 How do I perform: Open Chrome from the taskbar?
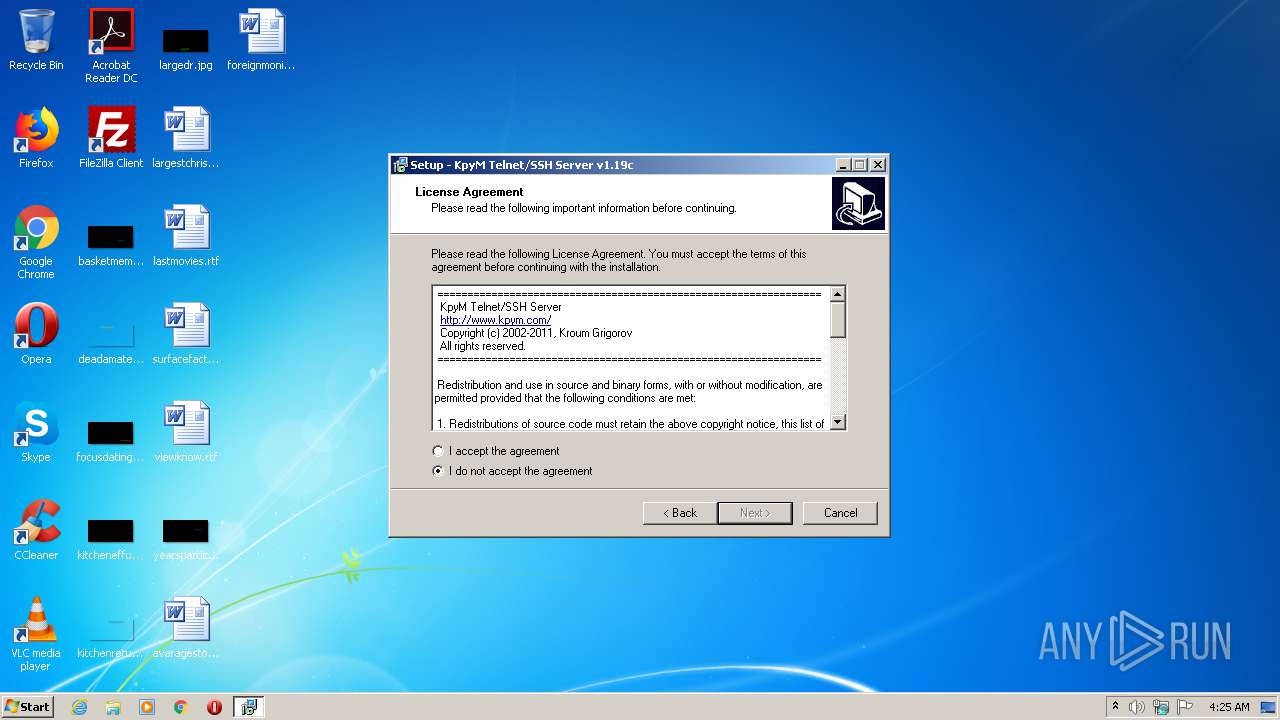(x=181, y=707)
